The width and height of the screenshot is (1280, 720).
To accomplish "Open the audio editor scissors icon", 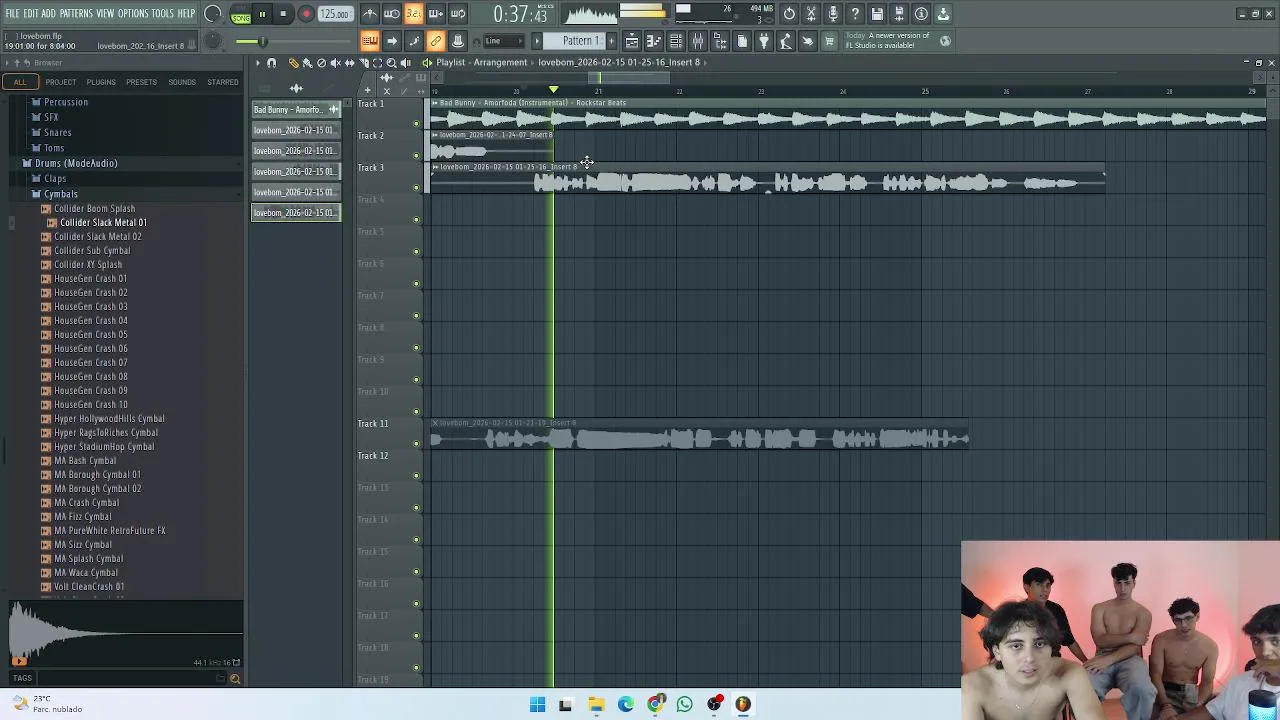I will click(811, 14).
